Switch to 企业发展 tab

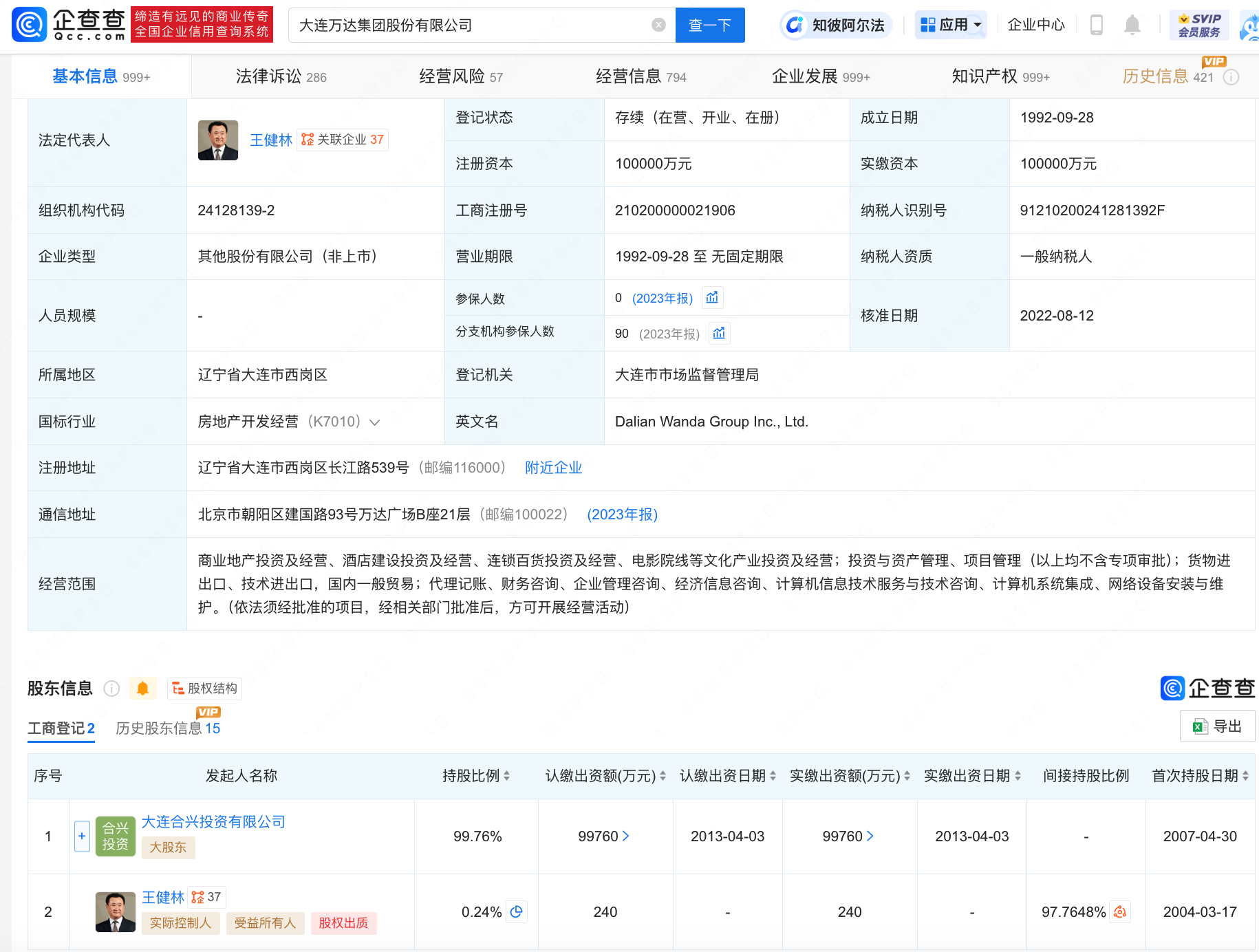coord(821,76)
